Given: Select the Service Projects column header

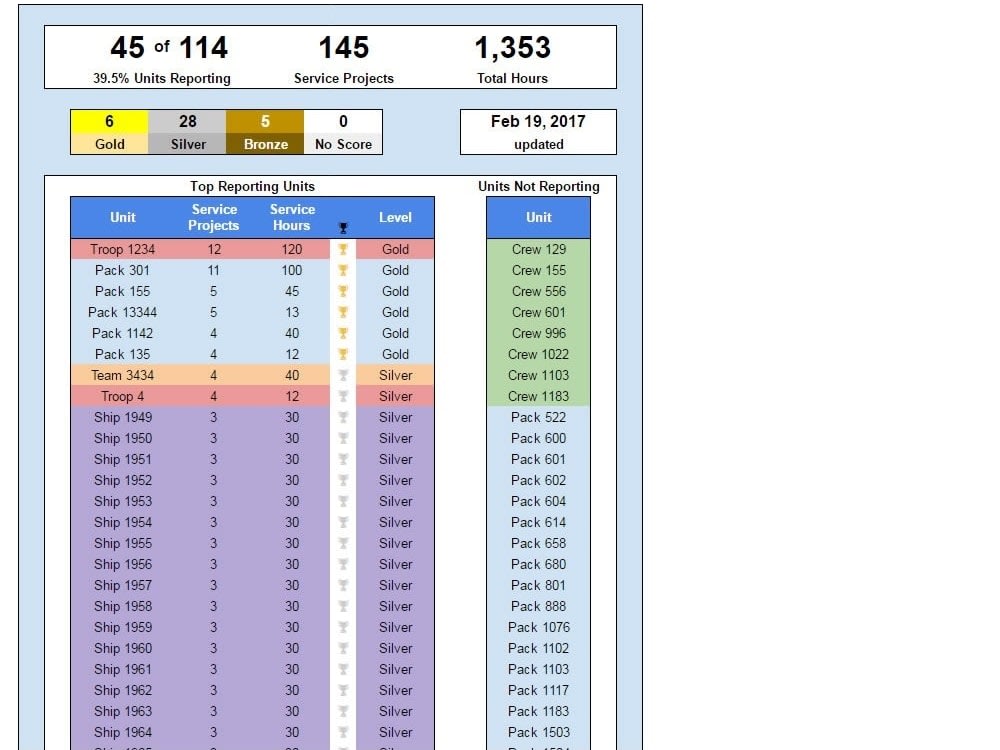Looking at the screenshot, I should point(213,217).
